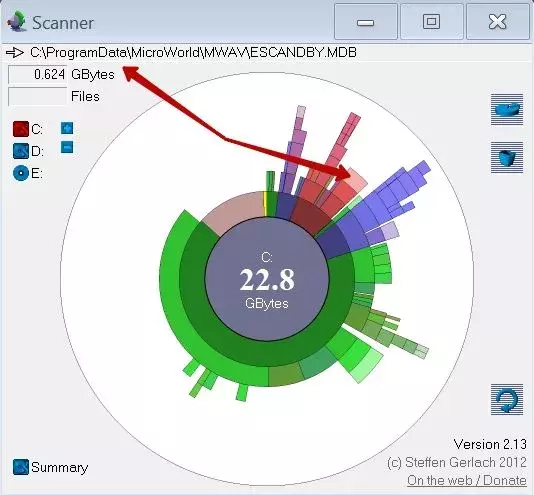The height and width of the screenshot is (495, 534).
Task: Open the add/remove programs icon
Action: [507, 110]
